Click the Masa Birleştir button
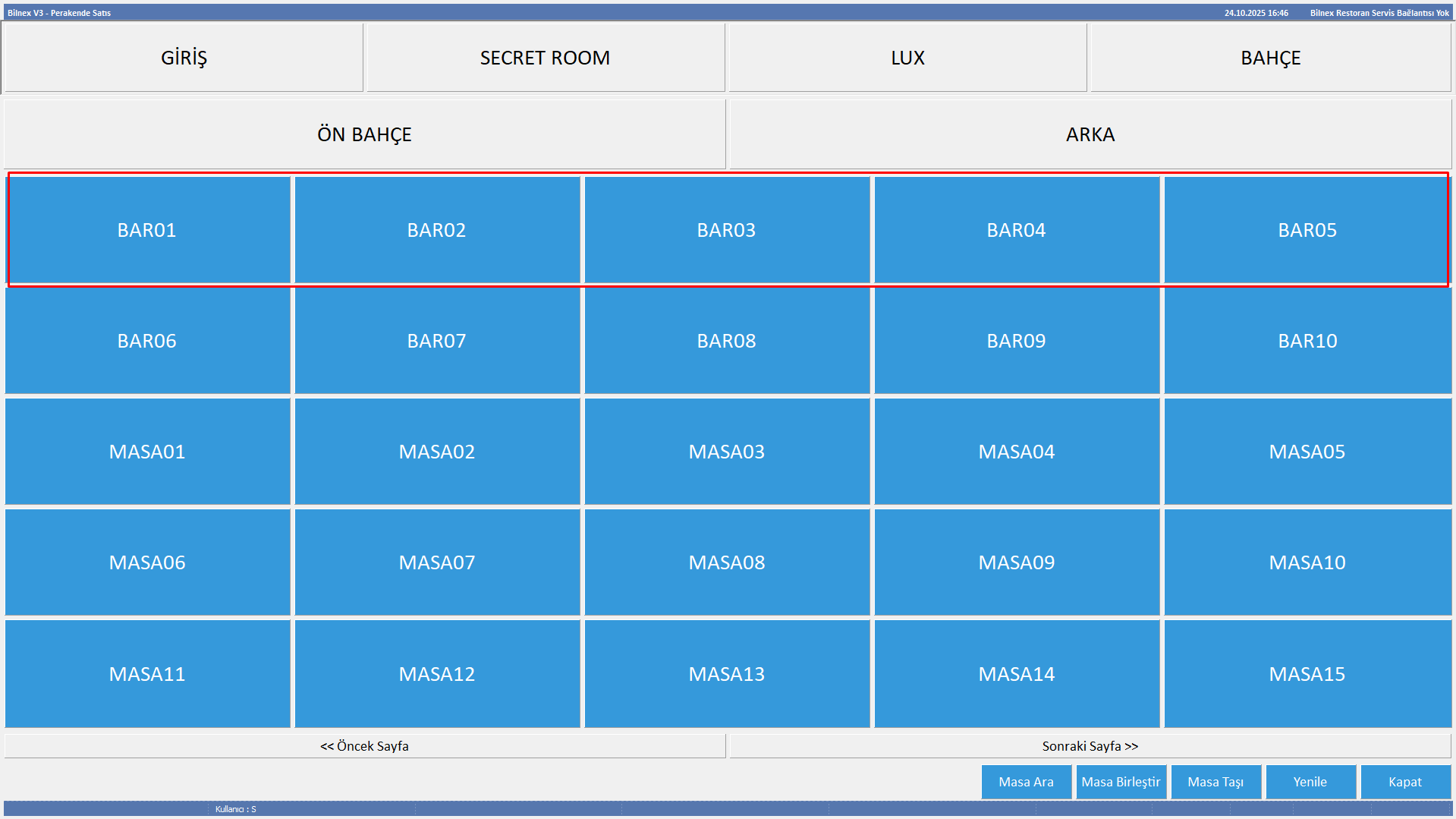Image resolution: width=1456 pixels, height=819 pixels. tap(1121, 782)
